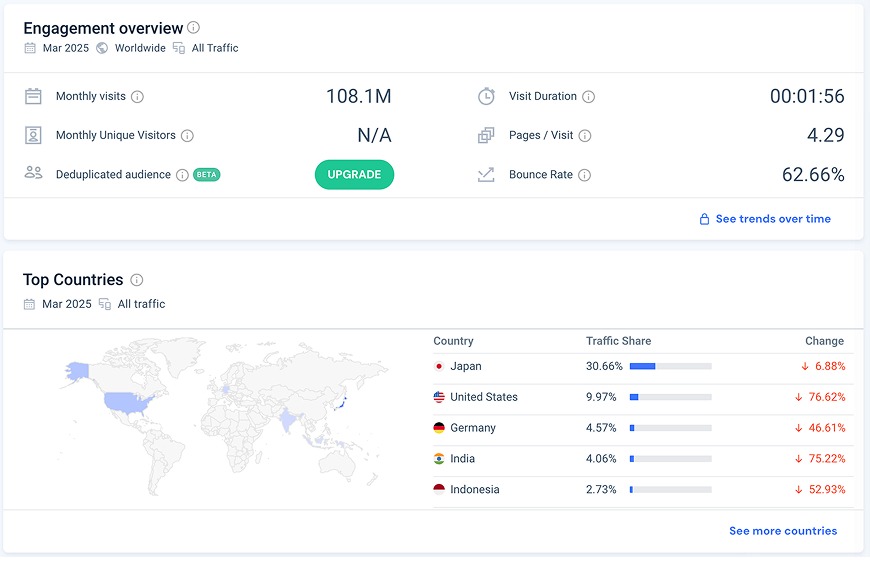This screenshot has height=561, width=870.
Task: Sort by Traffic Share column header
Action: click(618, 341)
